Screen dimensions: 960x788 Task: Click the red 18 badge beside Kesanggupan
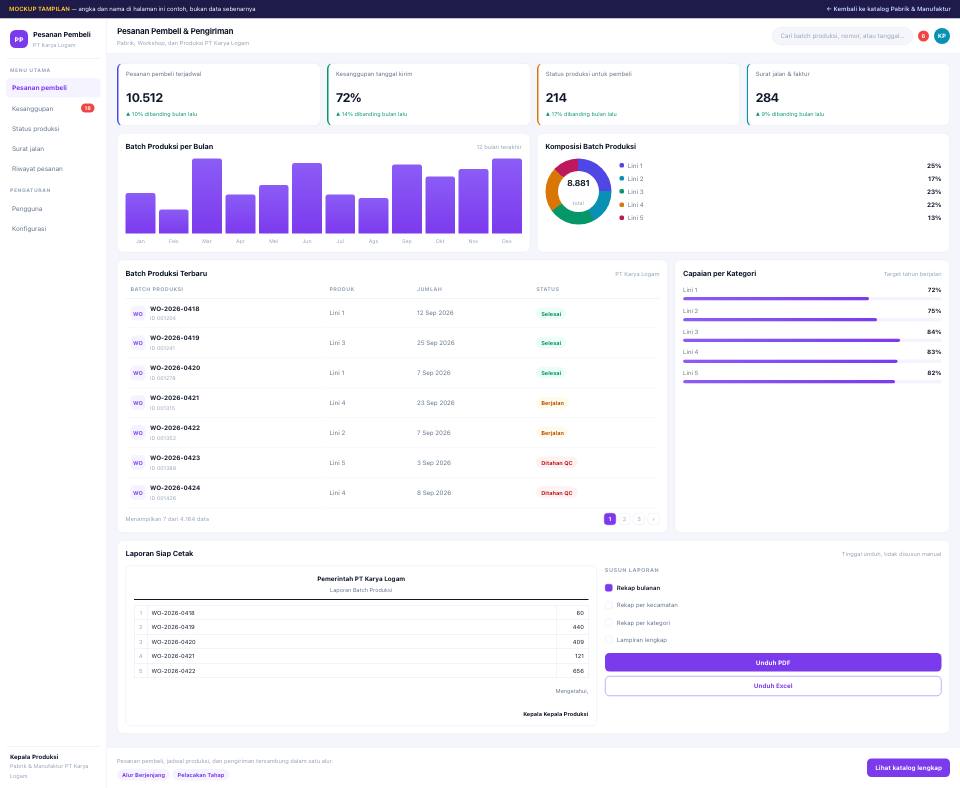[x=88, y=108]
